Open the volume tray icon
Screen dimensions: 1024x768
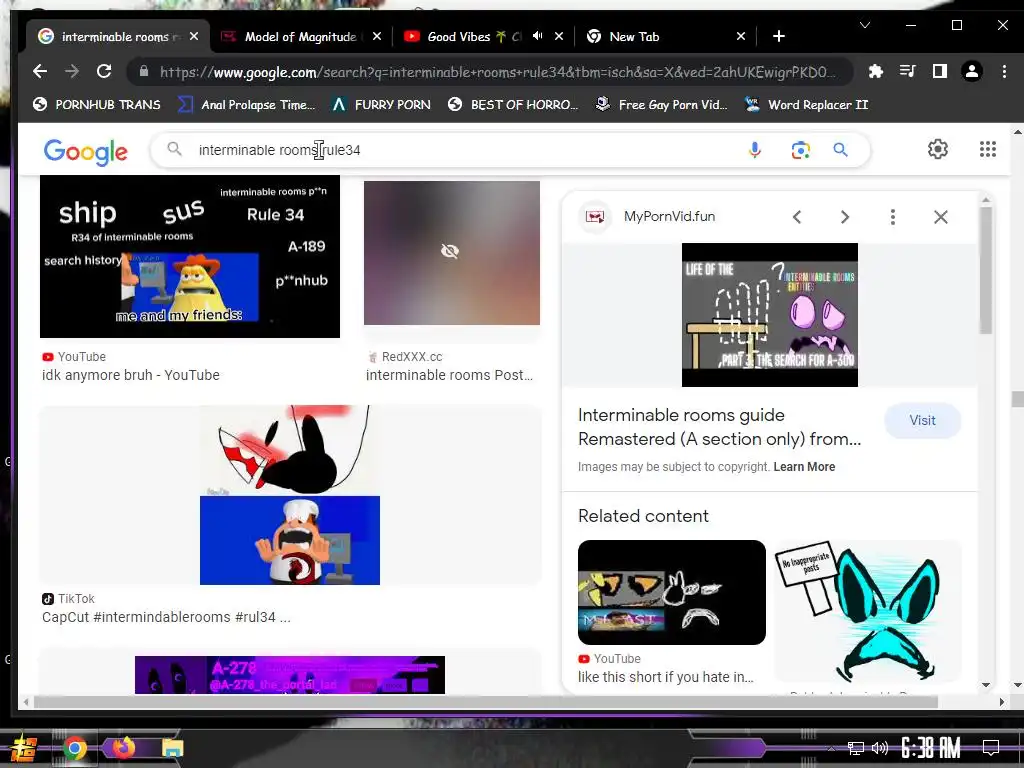pyautogui.click(x=880, y=748)
